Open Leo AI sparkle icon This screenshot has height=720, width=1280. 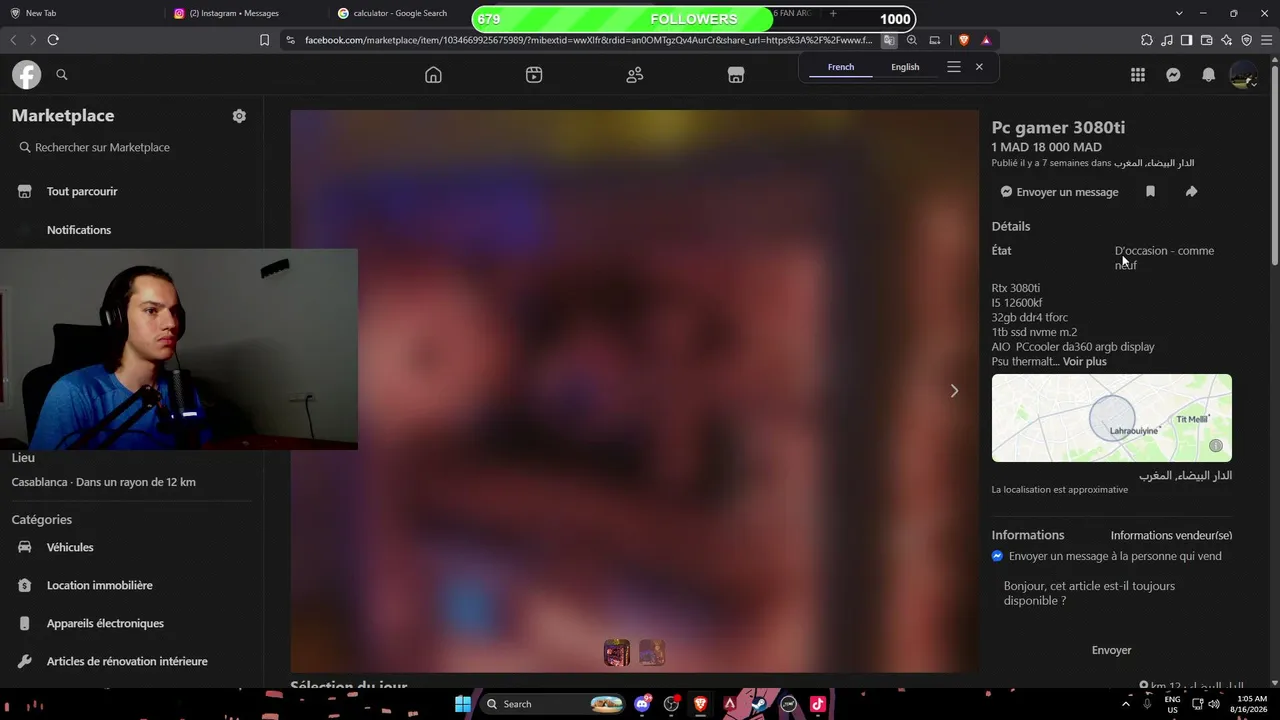1227,40
